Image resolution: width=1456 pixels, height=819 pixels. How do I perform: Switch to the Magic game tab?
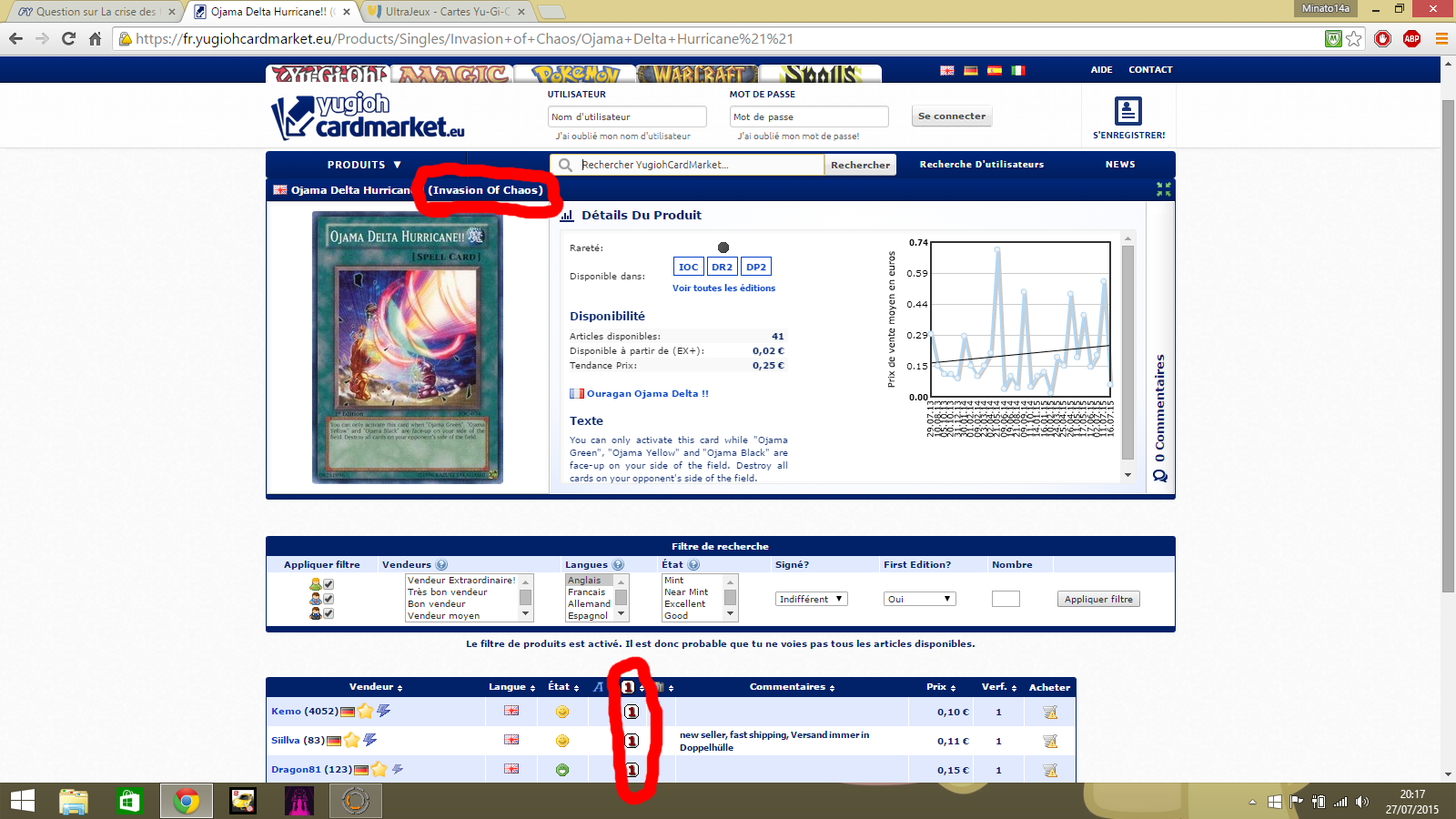point(452,74)
